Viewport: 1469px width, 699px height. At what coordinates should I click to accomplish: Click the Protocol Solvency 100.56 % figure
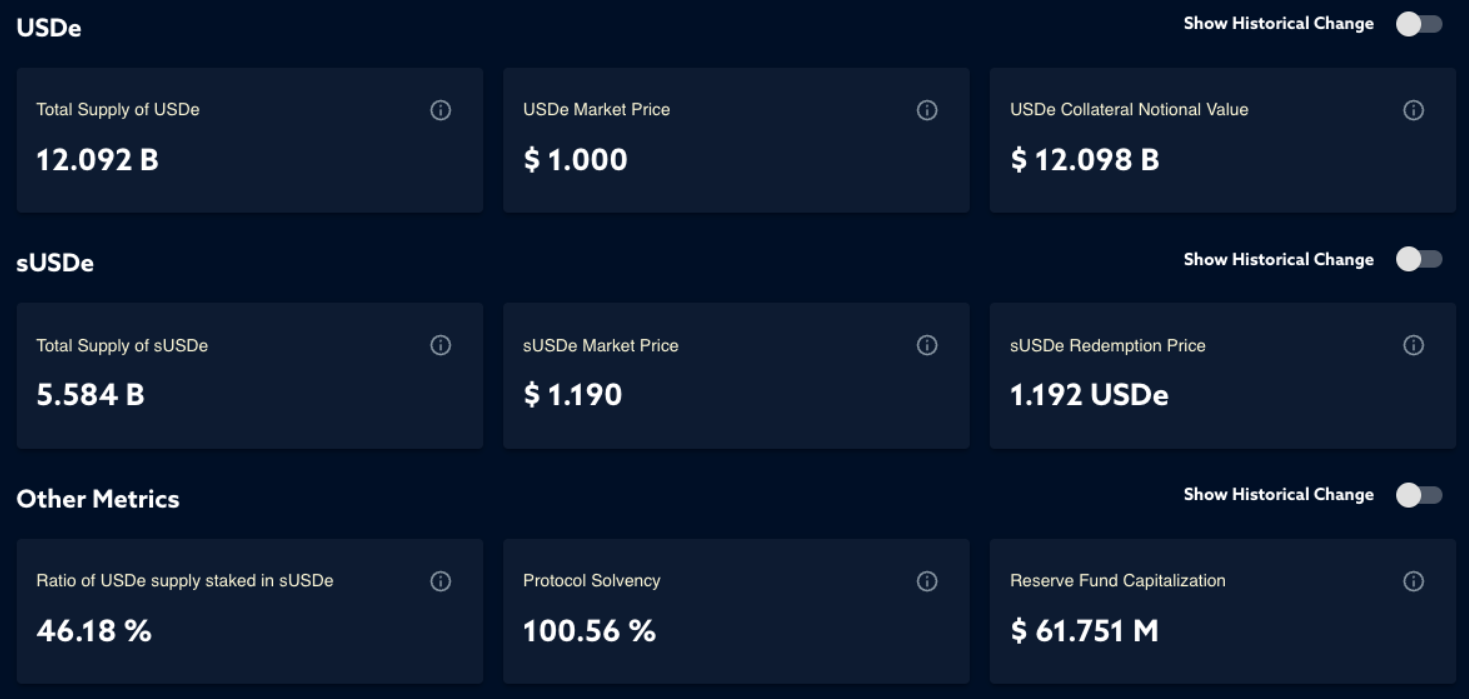point(589,631)
